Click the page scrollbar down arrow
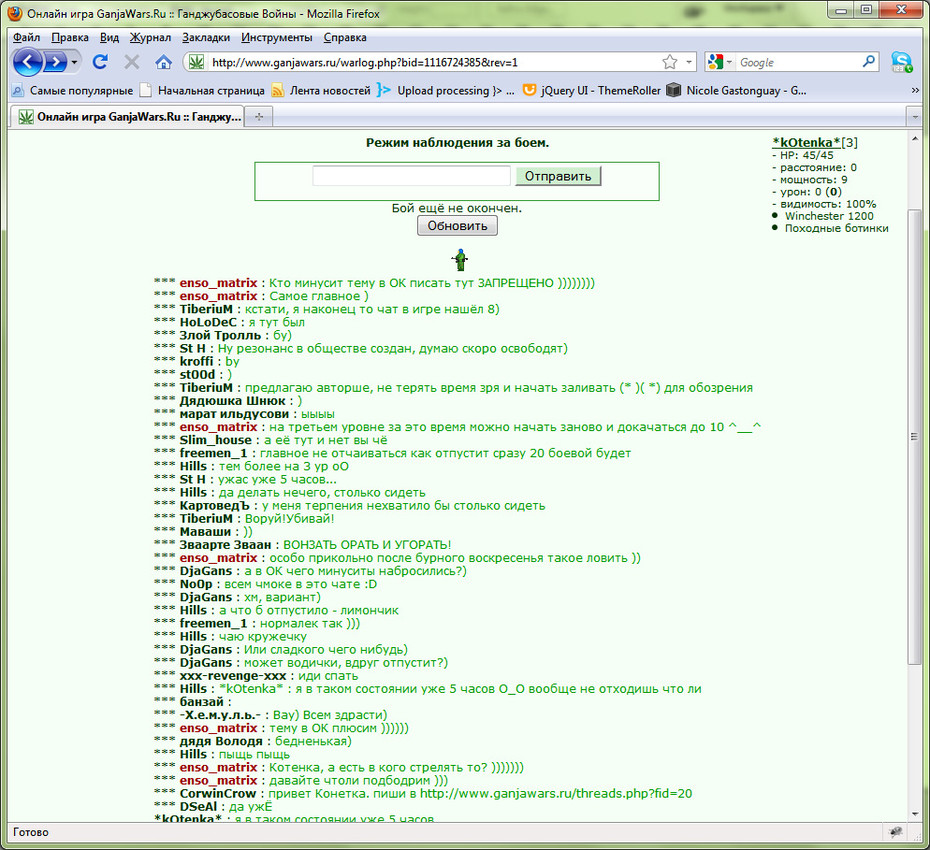The width and height of the screenshot is (930, 850). tap(915, 814)
